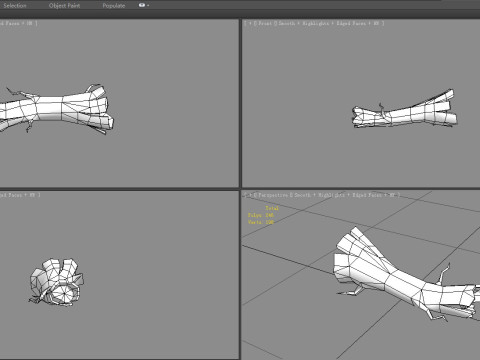The height and width of the screenshot is (360, 480).
Task: Click the Edged Faces label in the bottom-left viewport
Action: coord(11,195)
